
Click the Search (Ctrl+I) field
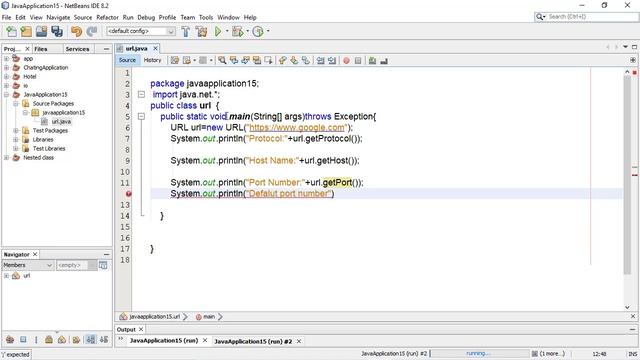pyautogui.click(x=587, y=17)
